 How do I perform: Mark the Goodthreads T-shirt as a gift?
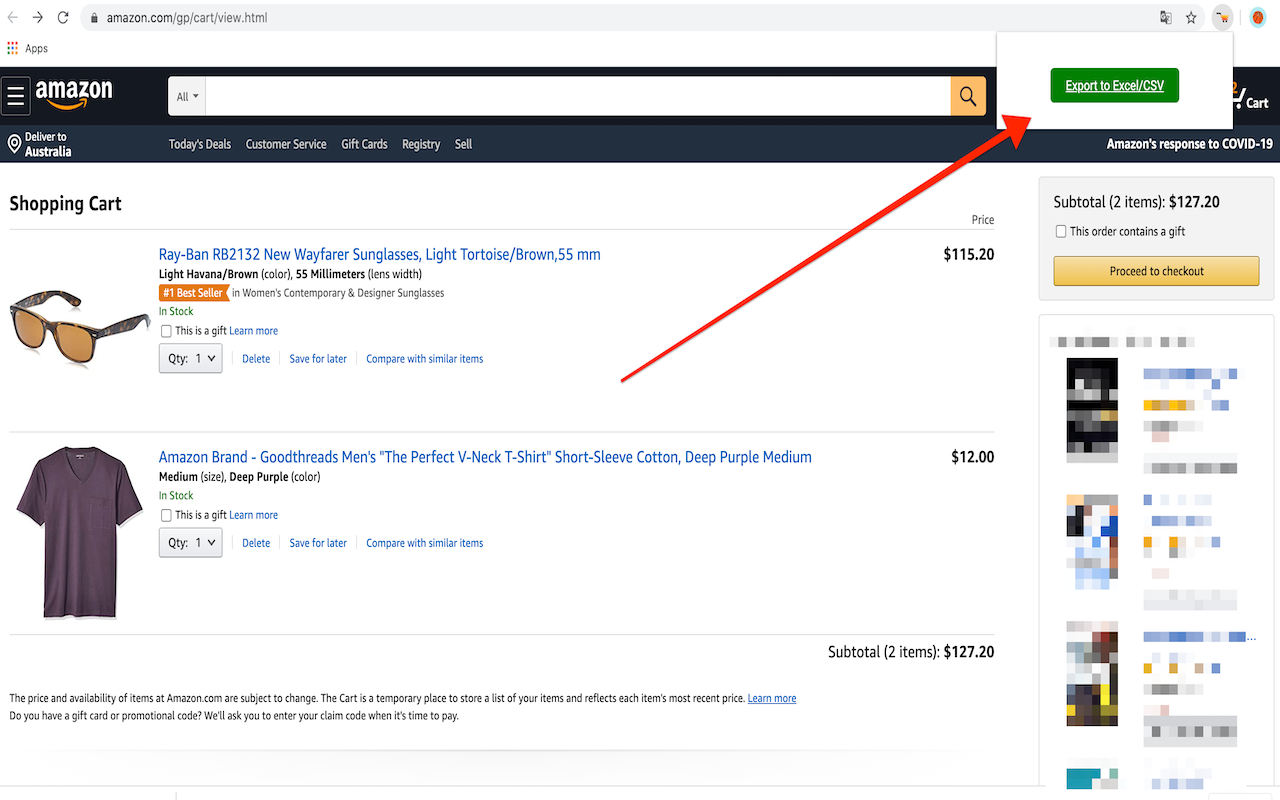pos(166,515)
